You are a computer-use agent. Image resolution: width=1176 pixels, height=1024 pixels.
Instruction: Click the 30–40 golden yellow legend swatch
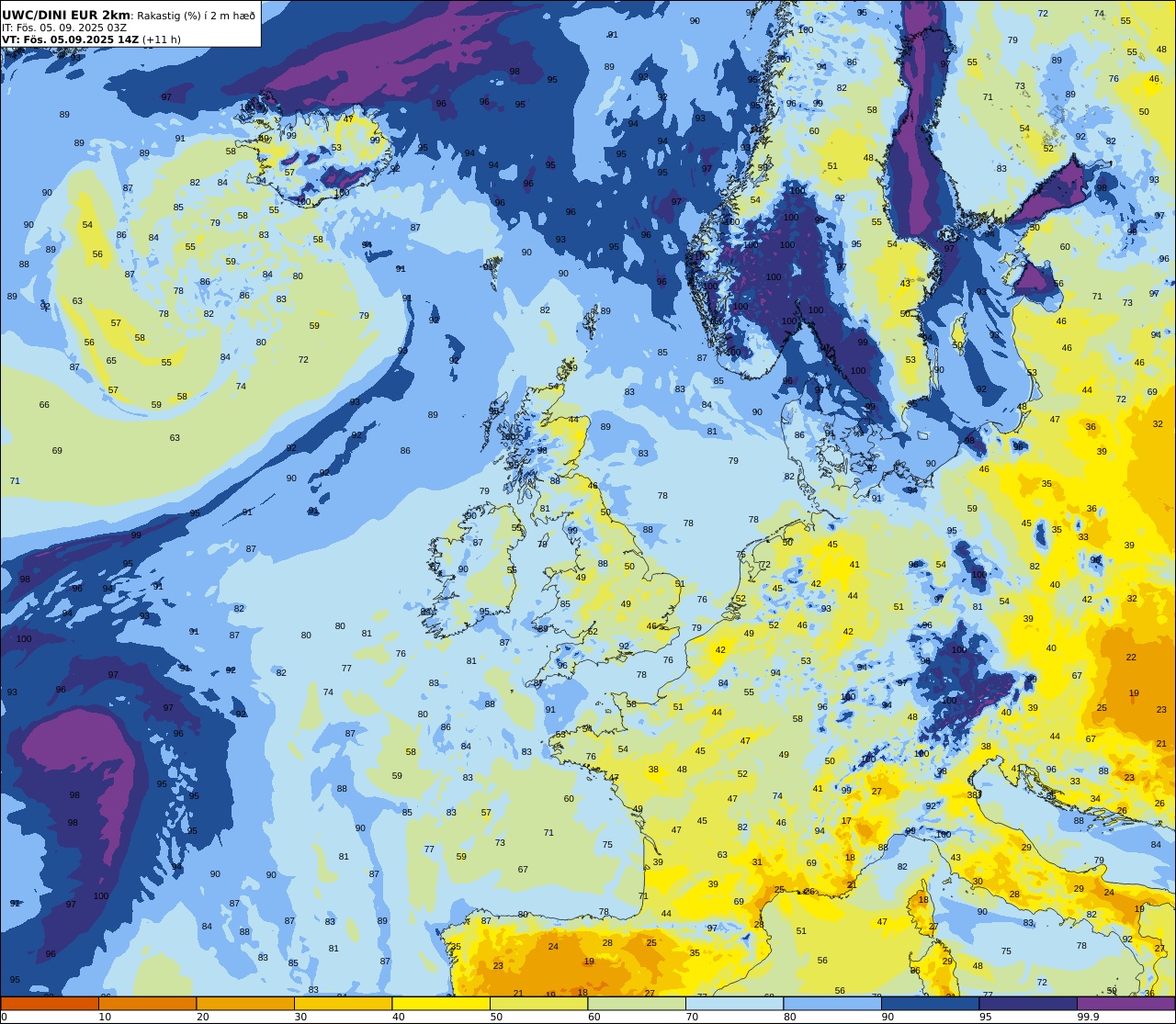tap(343, 1004)
